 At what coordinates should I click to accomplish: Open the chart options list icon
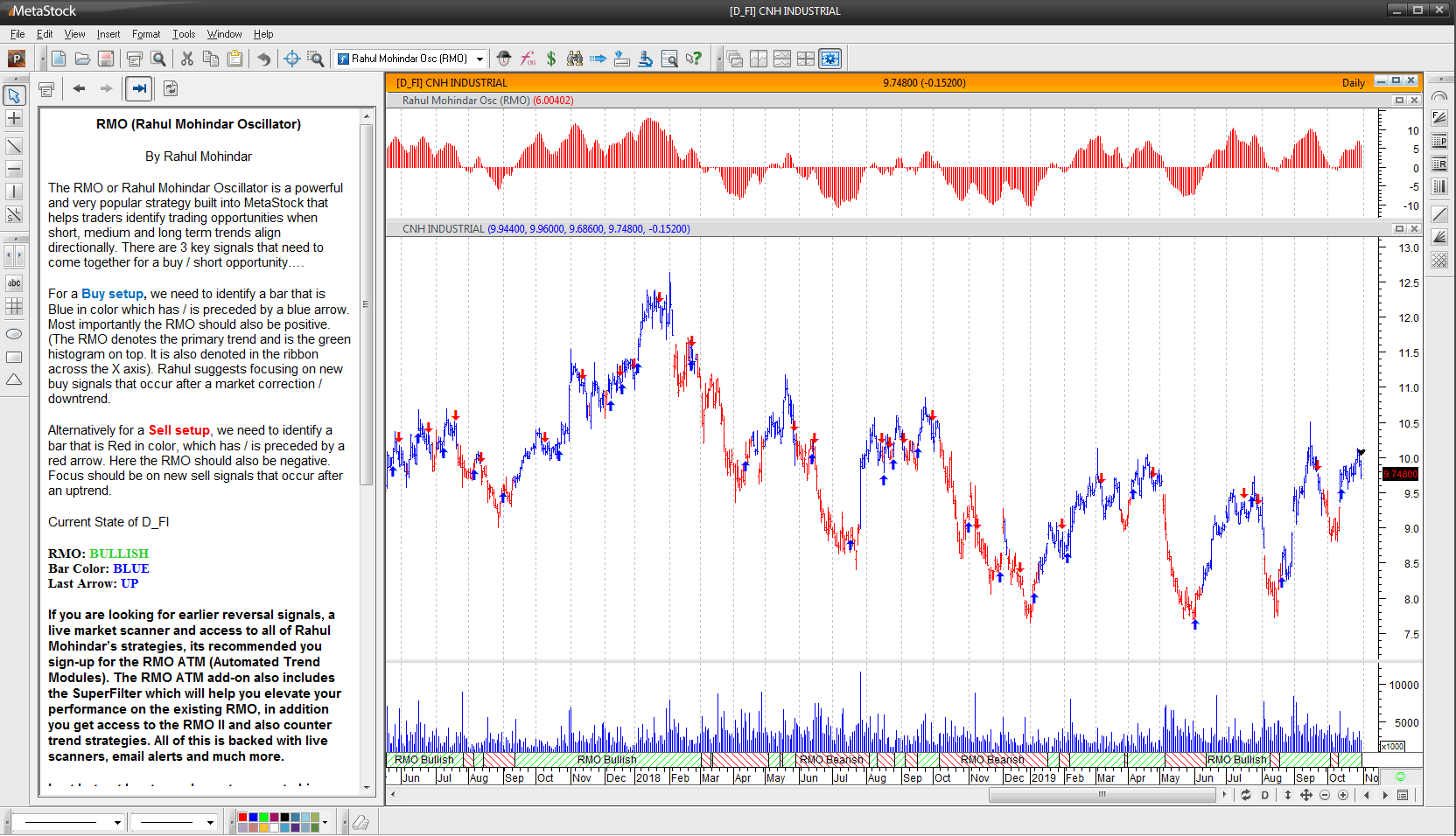point(1403,795)
